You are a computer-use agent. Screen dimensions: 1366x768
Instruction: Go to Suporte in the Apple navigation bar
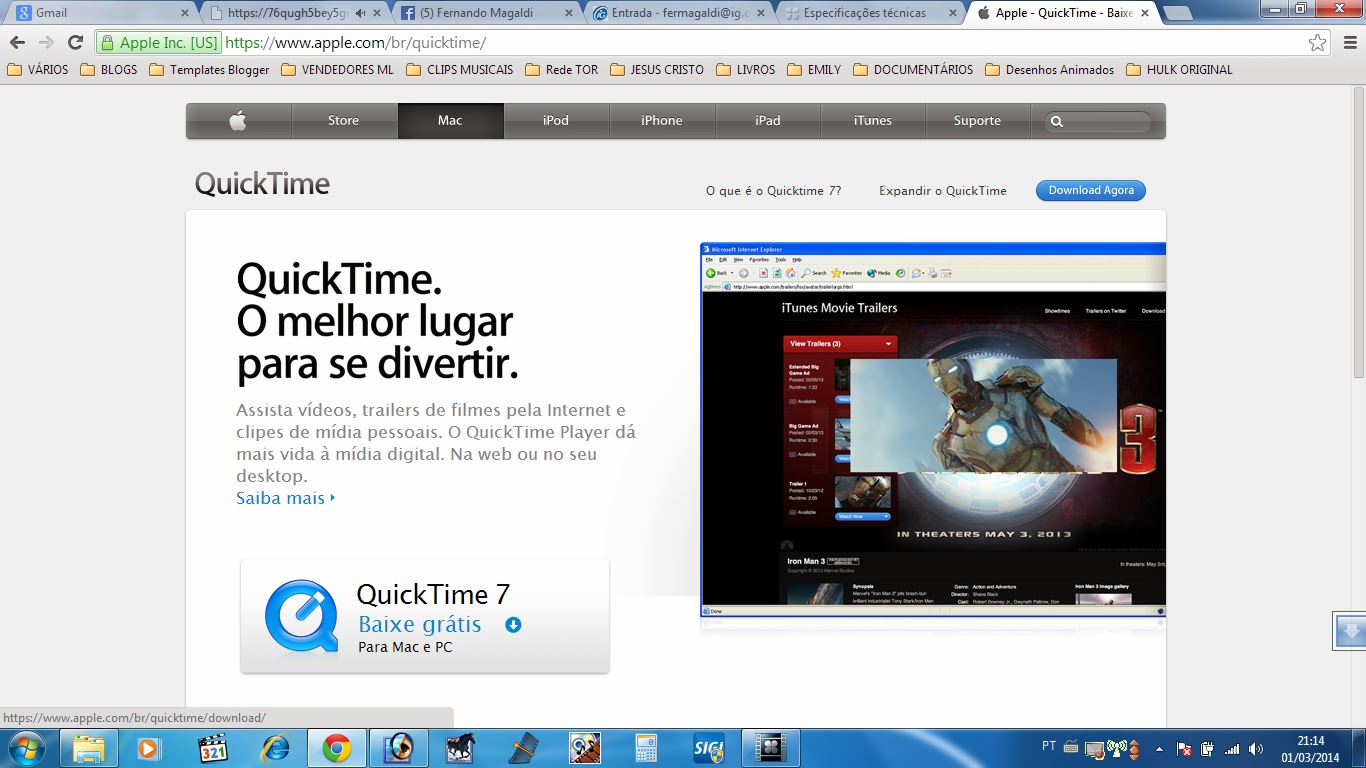click(977, 121)
